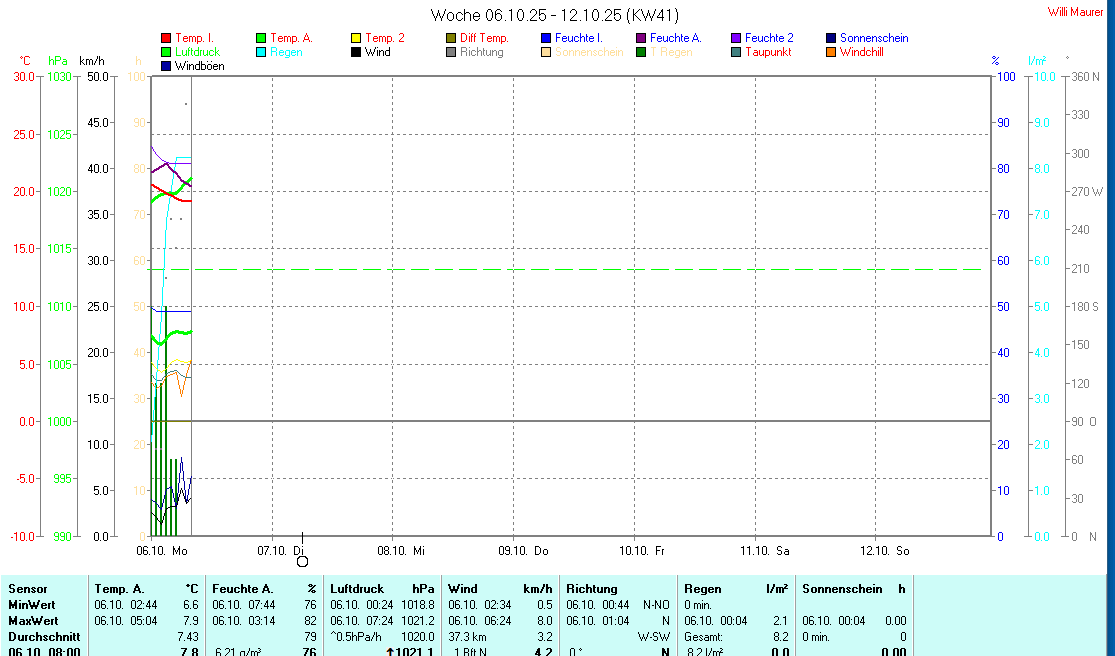The height and width of the screenshot is (656, 1115).
Task: Select the cyan Regen legend swatch
Action: click(x=261, y=52)
